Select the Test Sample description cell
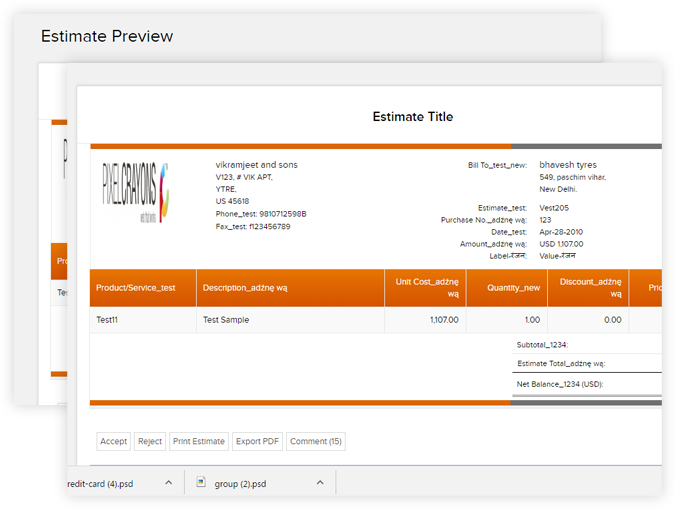Image resolution: width=676 pixels, height=510 pixels. (290, 320)
